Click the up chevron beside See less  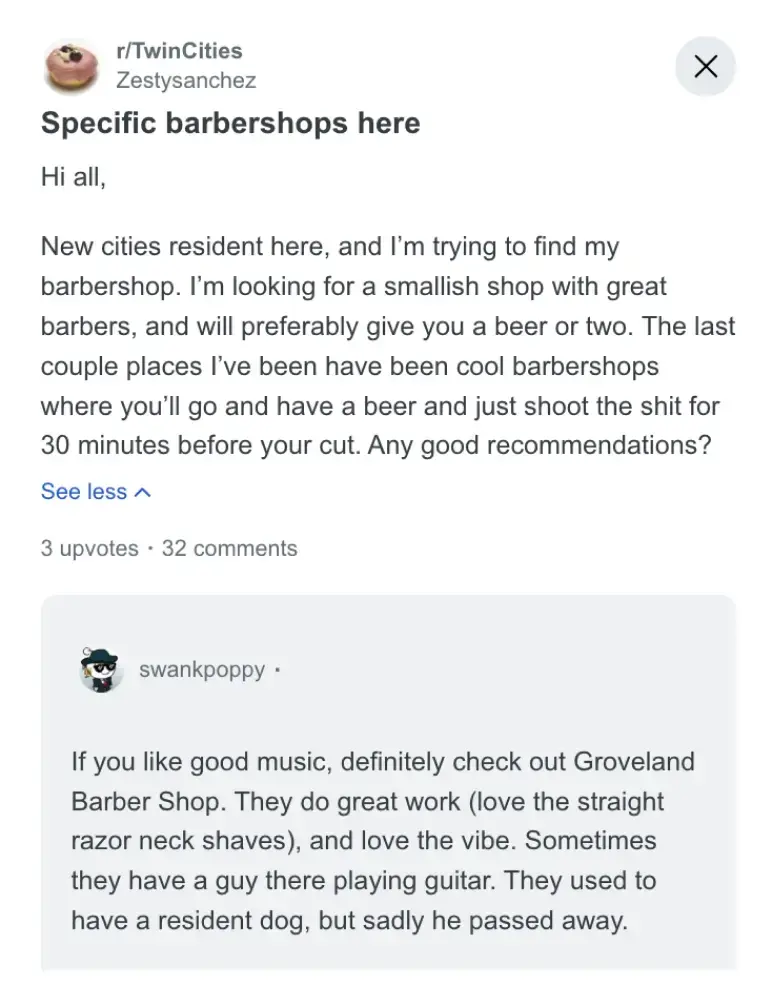coord(142,492)
